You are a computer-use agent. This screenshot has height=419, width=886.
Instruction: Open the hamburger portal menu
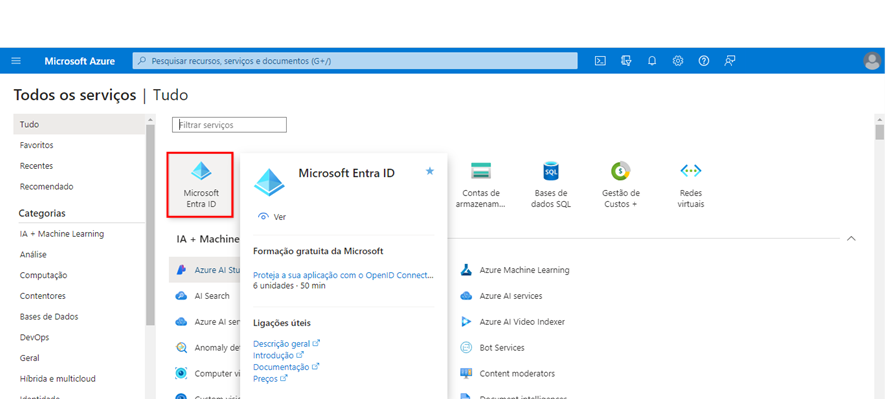coord(16,61)
